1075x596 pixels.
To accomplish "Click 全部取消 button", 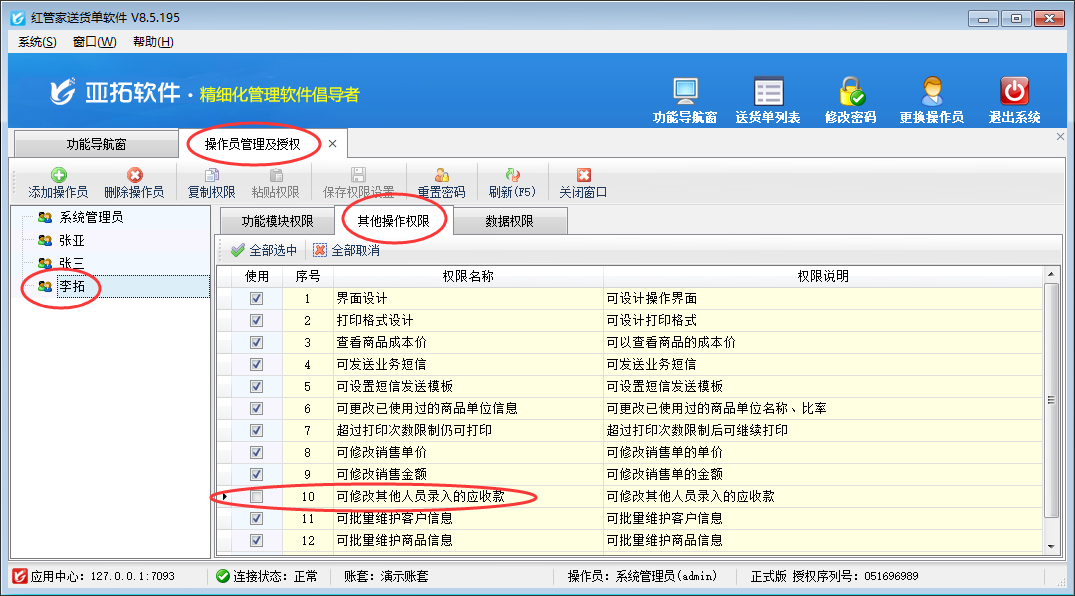I will coord(346,250).
